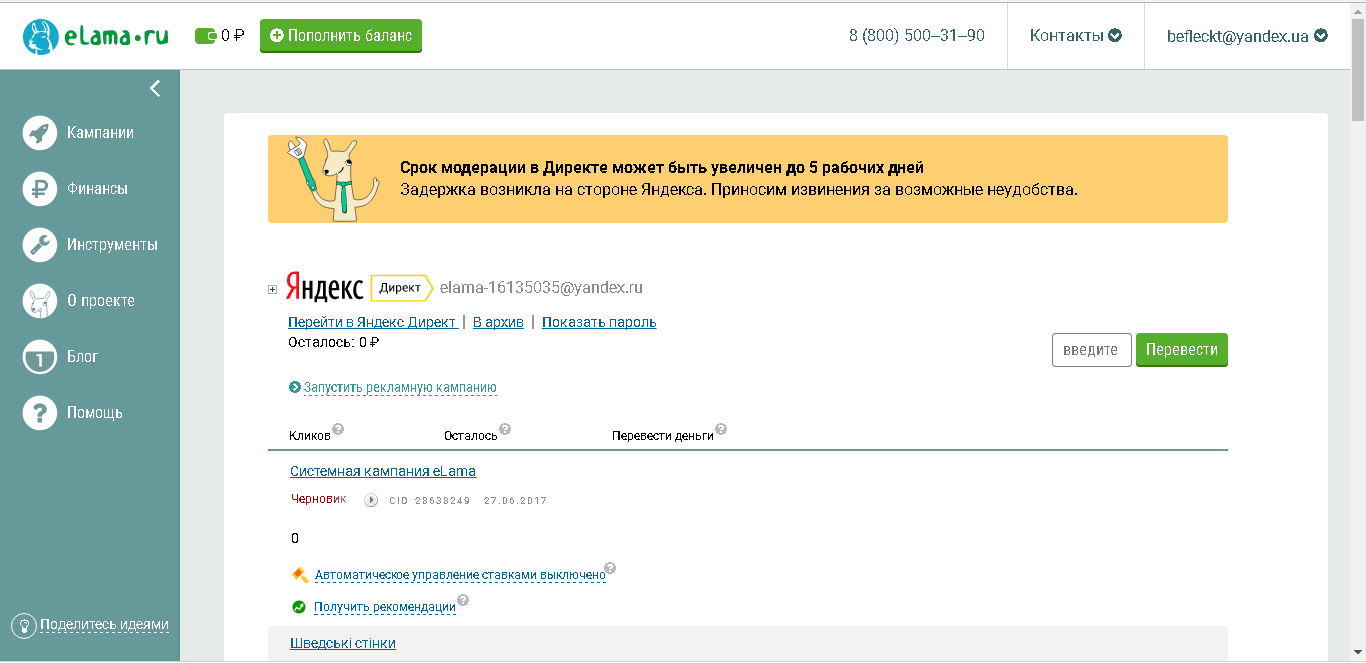Collapse the left sidebar with the chevron
The height and width of the screenshot is (664, 1366).
point(155,88)
